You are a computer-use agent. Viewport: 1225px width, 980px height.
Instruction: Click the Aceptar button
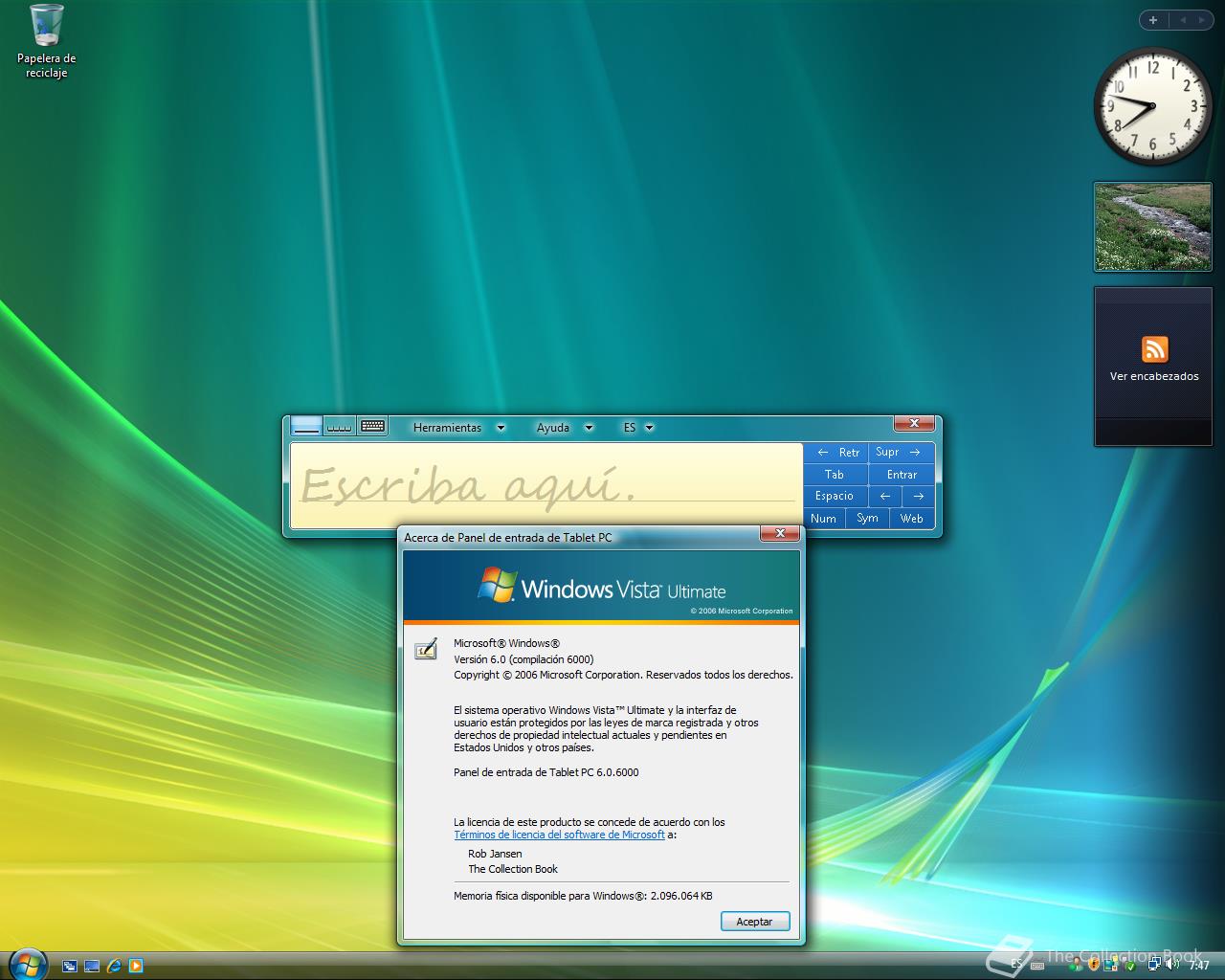754,922
